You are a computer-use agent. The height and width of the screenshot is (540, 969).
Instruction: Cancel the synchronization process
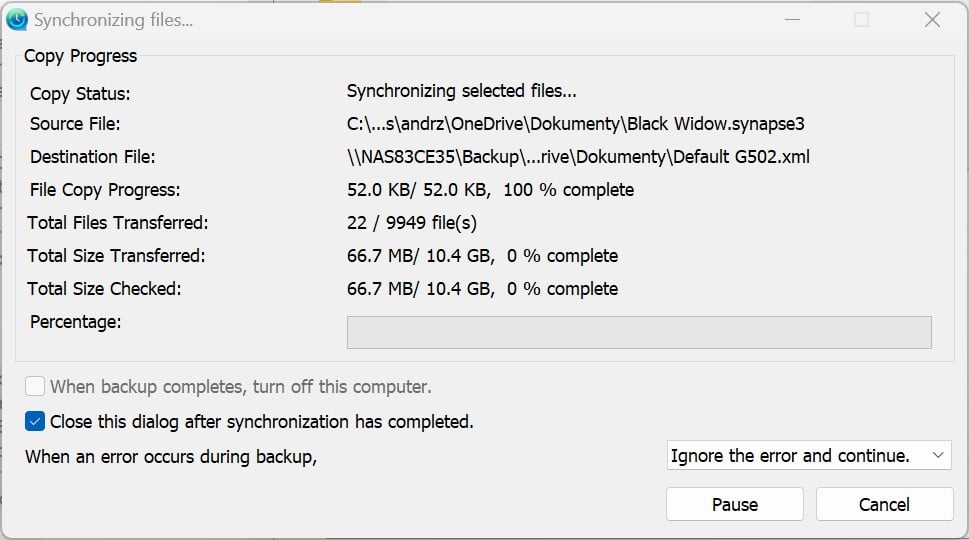click(x=884, y=504)
